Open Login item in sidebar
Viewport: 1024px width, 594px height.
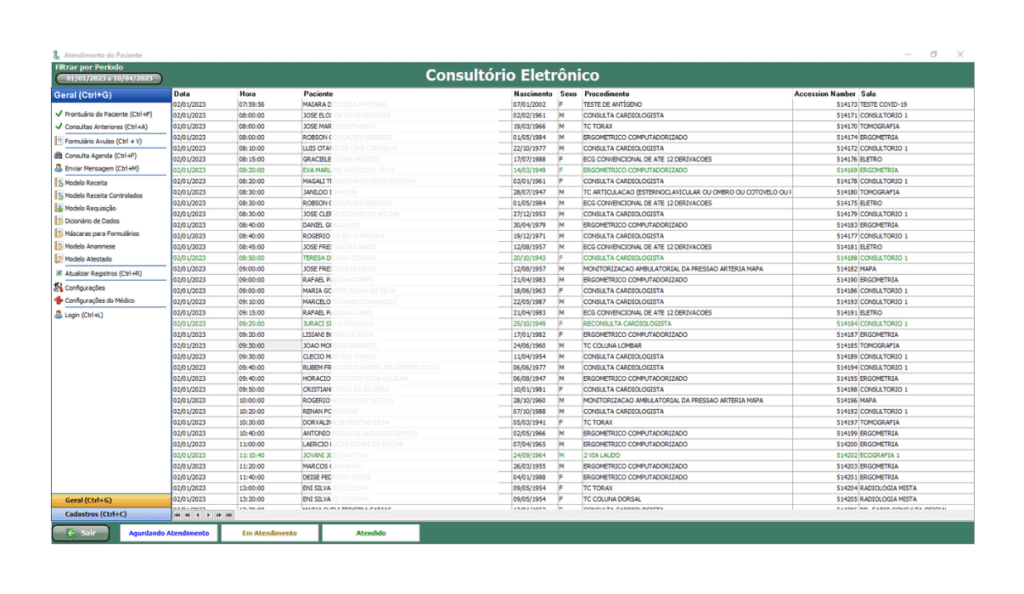[85, 314]
